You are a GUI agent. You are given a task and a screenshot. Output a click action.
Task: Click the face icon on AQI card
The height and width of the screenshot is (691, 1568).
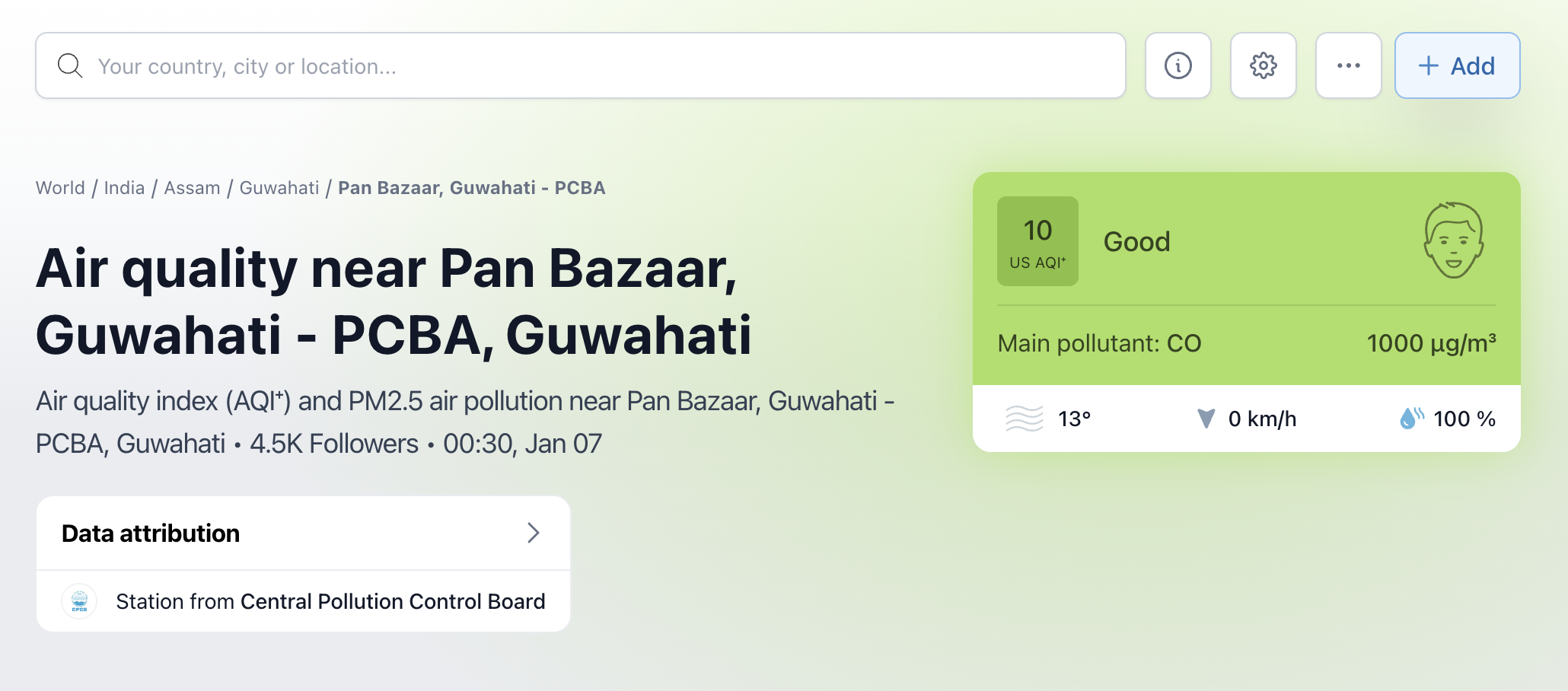[1452, 240]
